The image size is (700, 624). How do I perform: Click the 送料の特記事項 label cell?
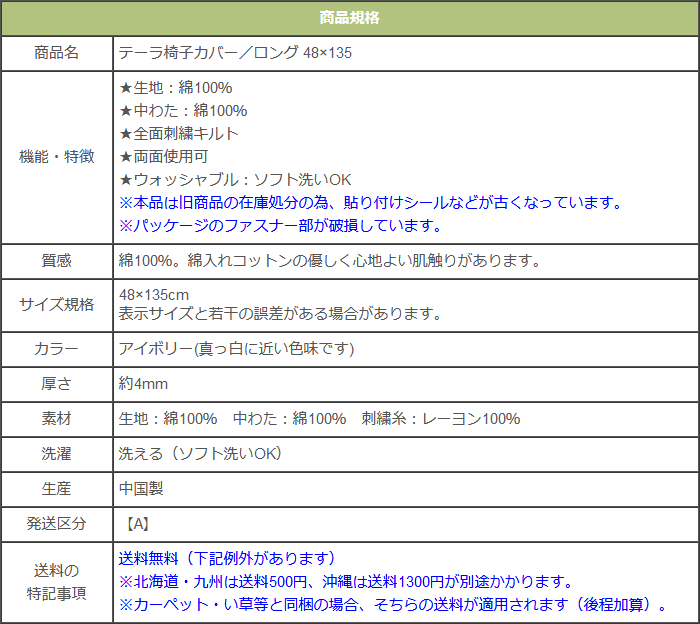pos(57,582)
